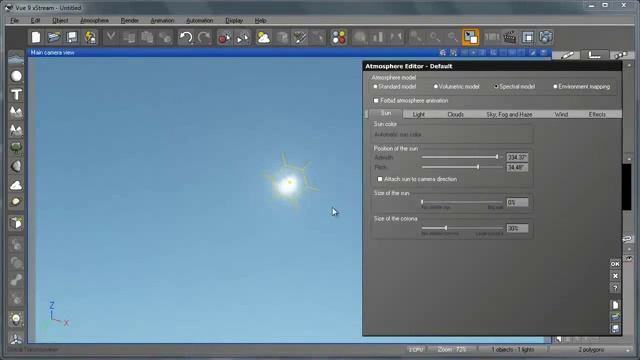Select the 3D Text tool
The image size is (640, 360).
(16, 95)
